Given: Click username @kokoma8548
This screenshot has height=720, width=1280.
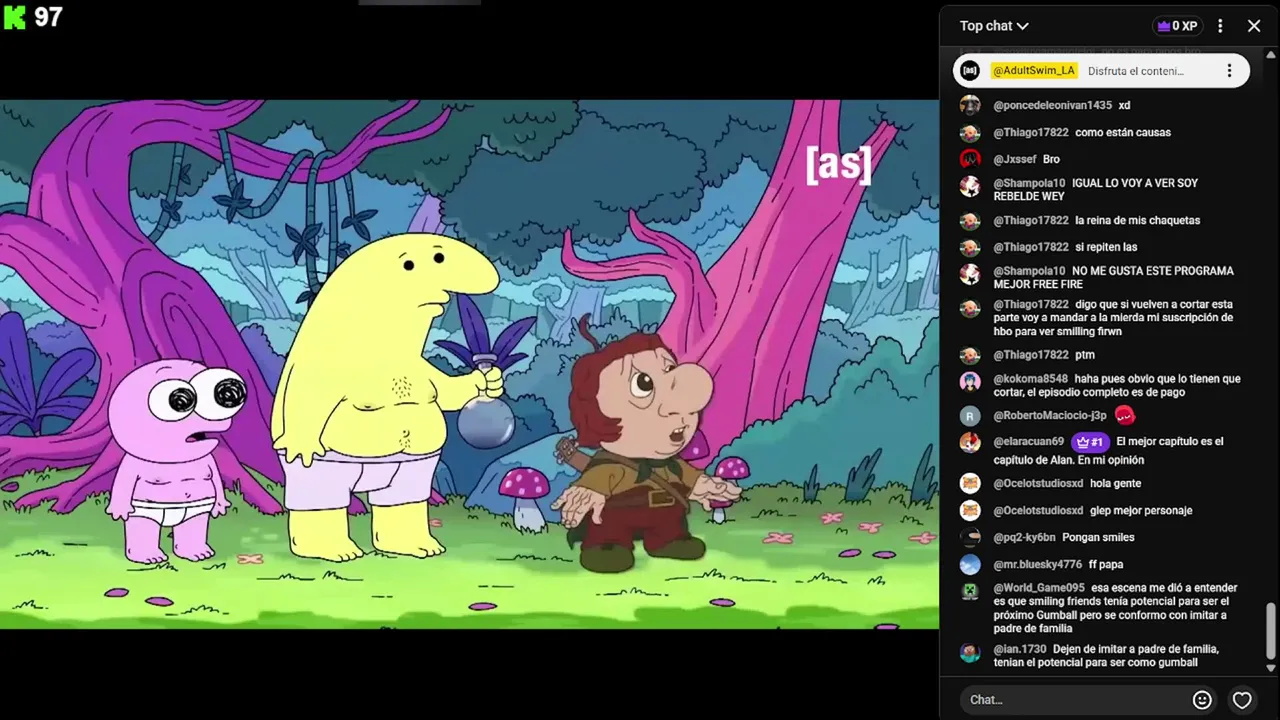Looking at the screenshot, I should [1031, 379].
